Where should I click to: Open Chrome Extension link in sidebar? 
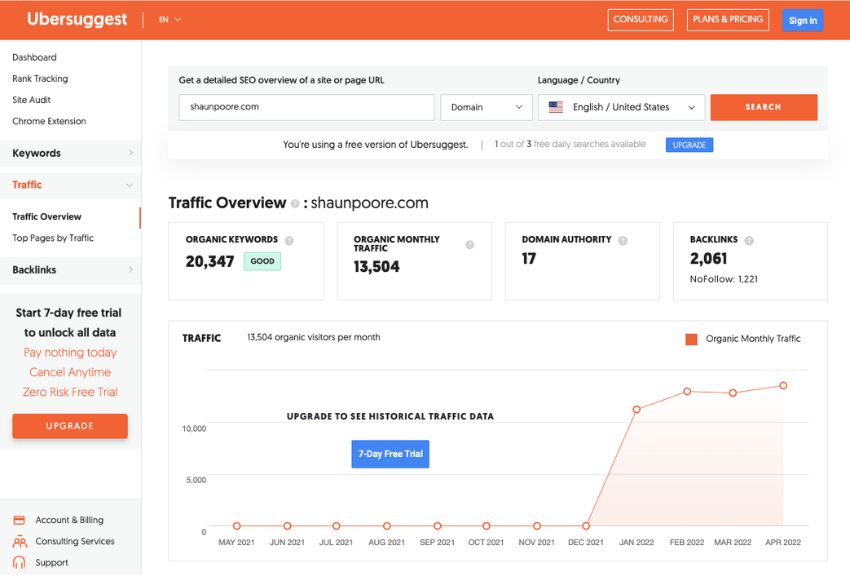point(49,121)
